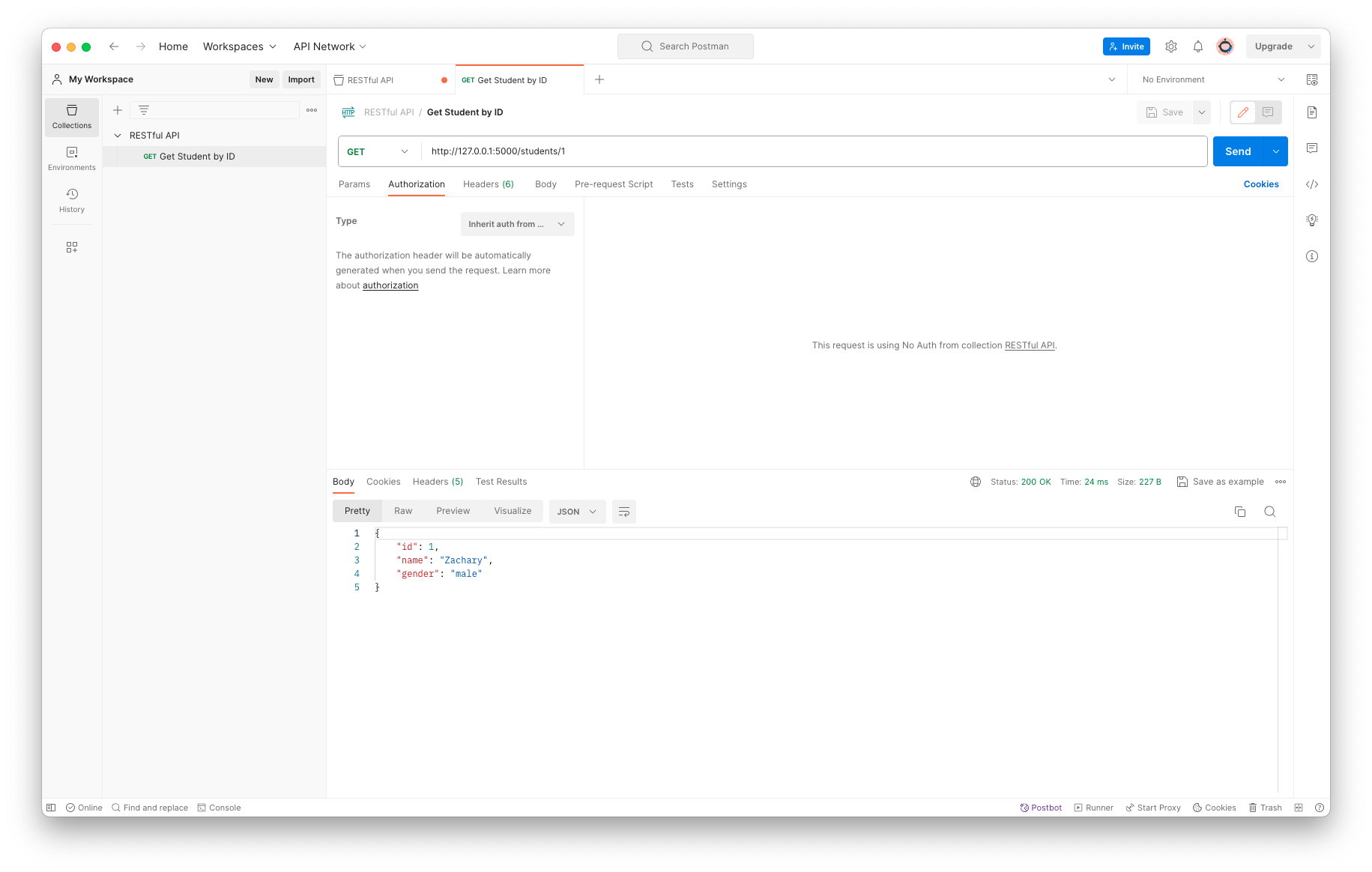The width and height of the screenshot is (1372, 872).
Task: Open response more actions menu
Action: tap(1281, 482)
